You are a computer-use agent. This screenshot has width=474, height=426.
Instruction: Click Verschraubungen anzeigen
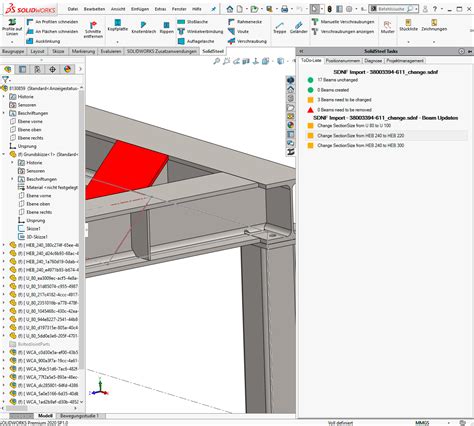(x=343, y=31)
